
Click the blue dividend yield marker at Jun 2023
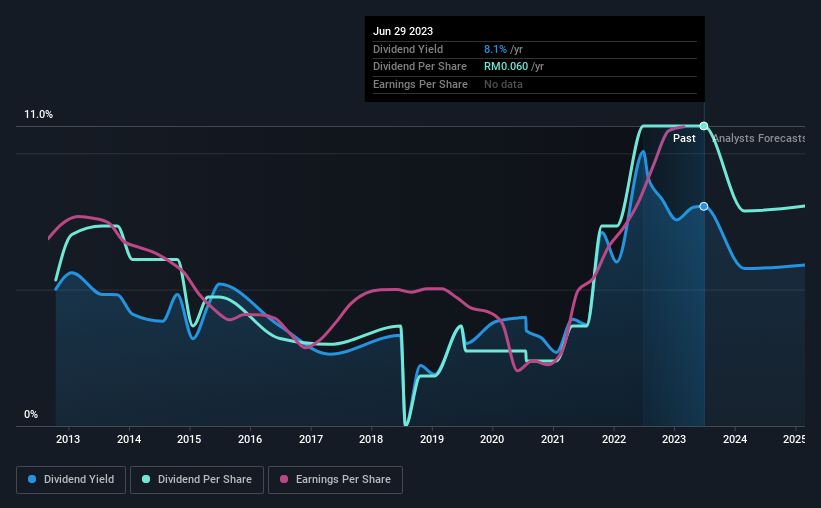click(704, 206)
